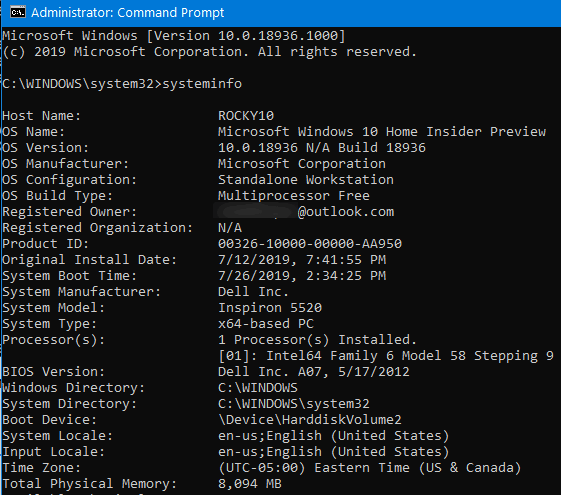Click the 'System Boot Time:' label
Screen dimensions: 561x495
[70, 276]
